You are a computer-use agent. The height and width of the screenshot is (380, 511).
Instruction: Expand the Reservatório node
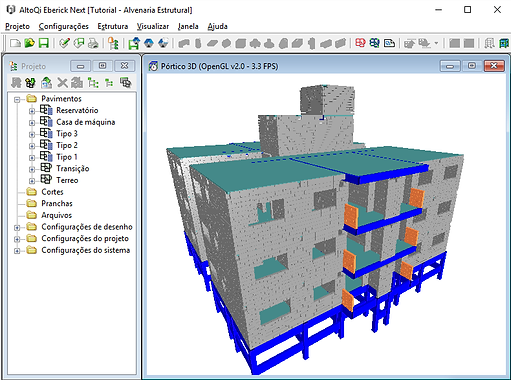click(32, 111)
